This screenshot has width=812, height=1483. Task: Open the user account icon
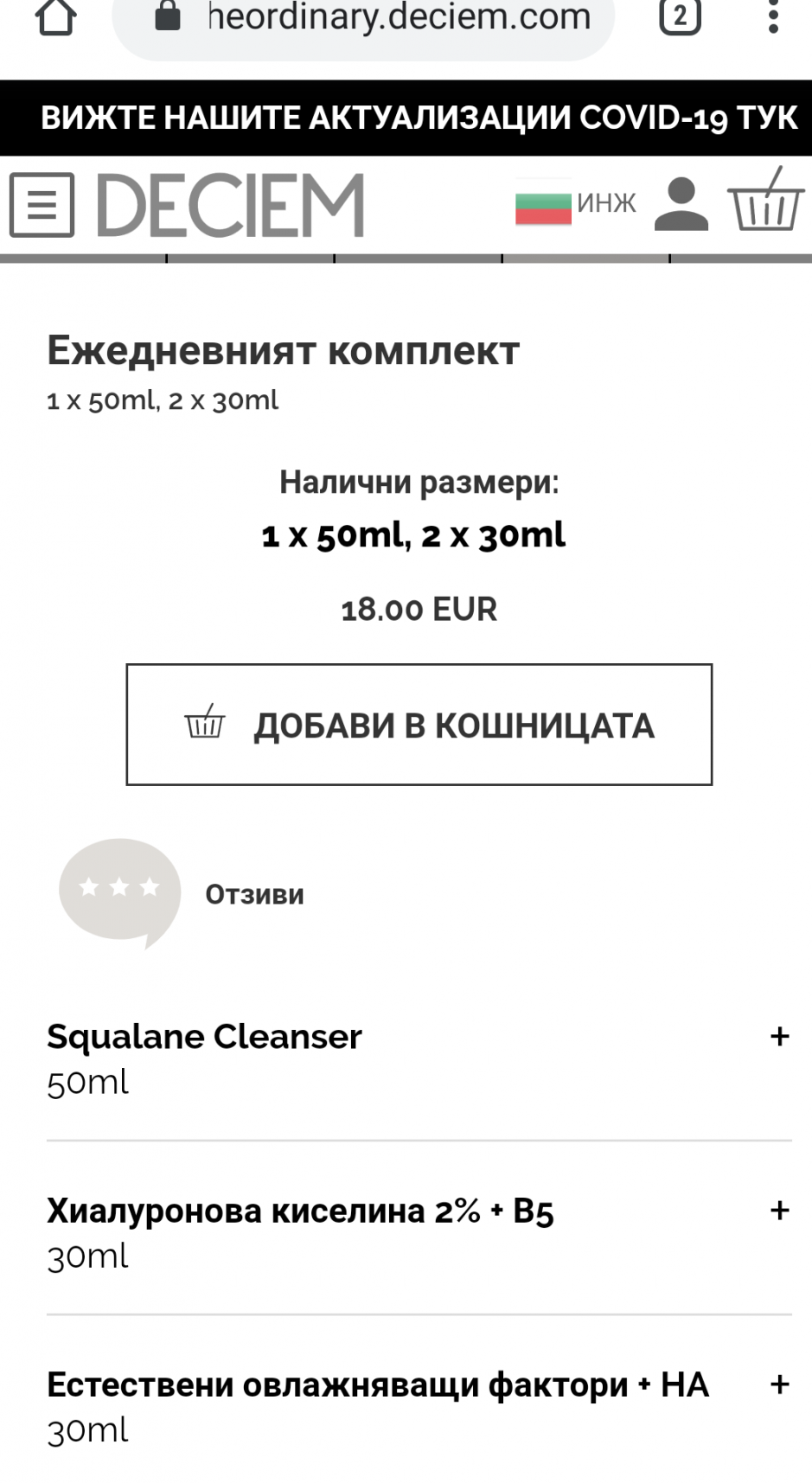coord(681,204)
